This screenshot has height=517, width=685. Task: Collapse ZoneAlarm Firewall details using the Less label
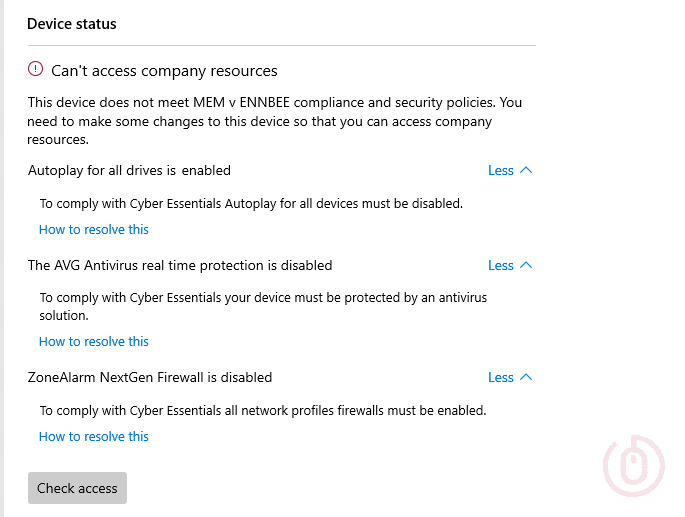(x=500, y=377)
